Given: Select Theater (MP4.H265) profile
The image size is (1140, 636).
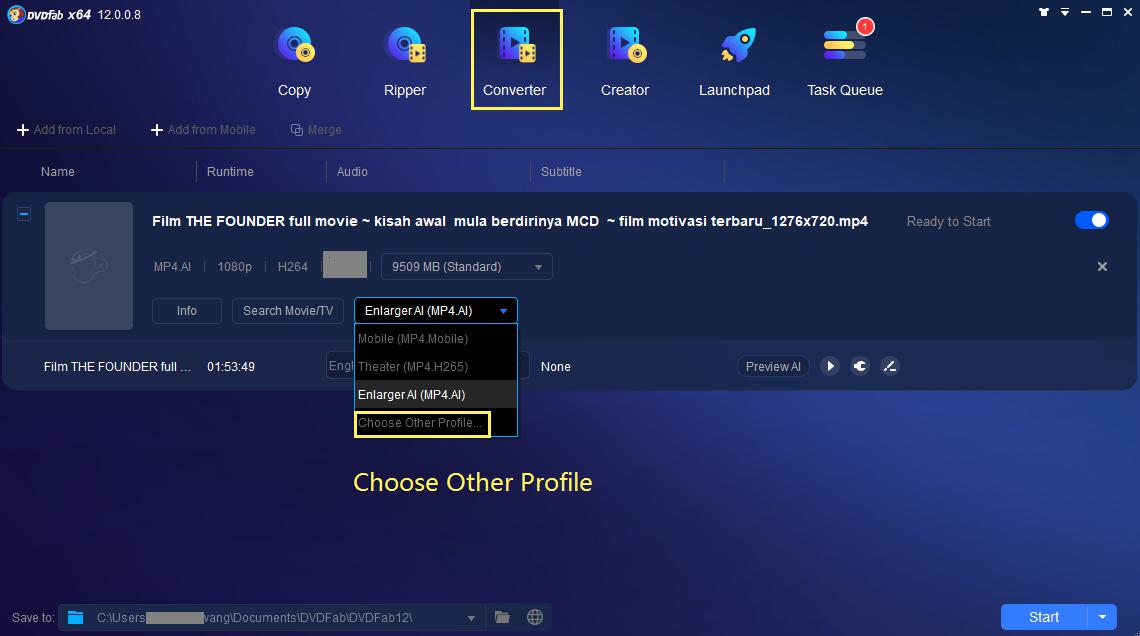Looking at the screenshot, I should (x=412, y=367).
